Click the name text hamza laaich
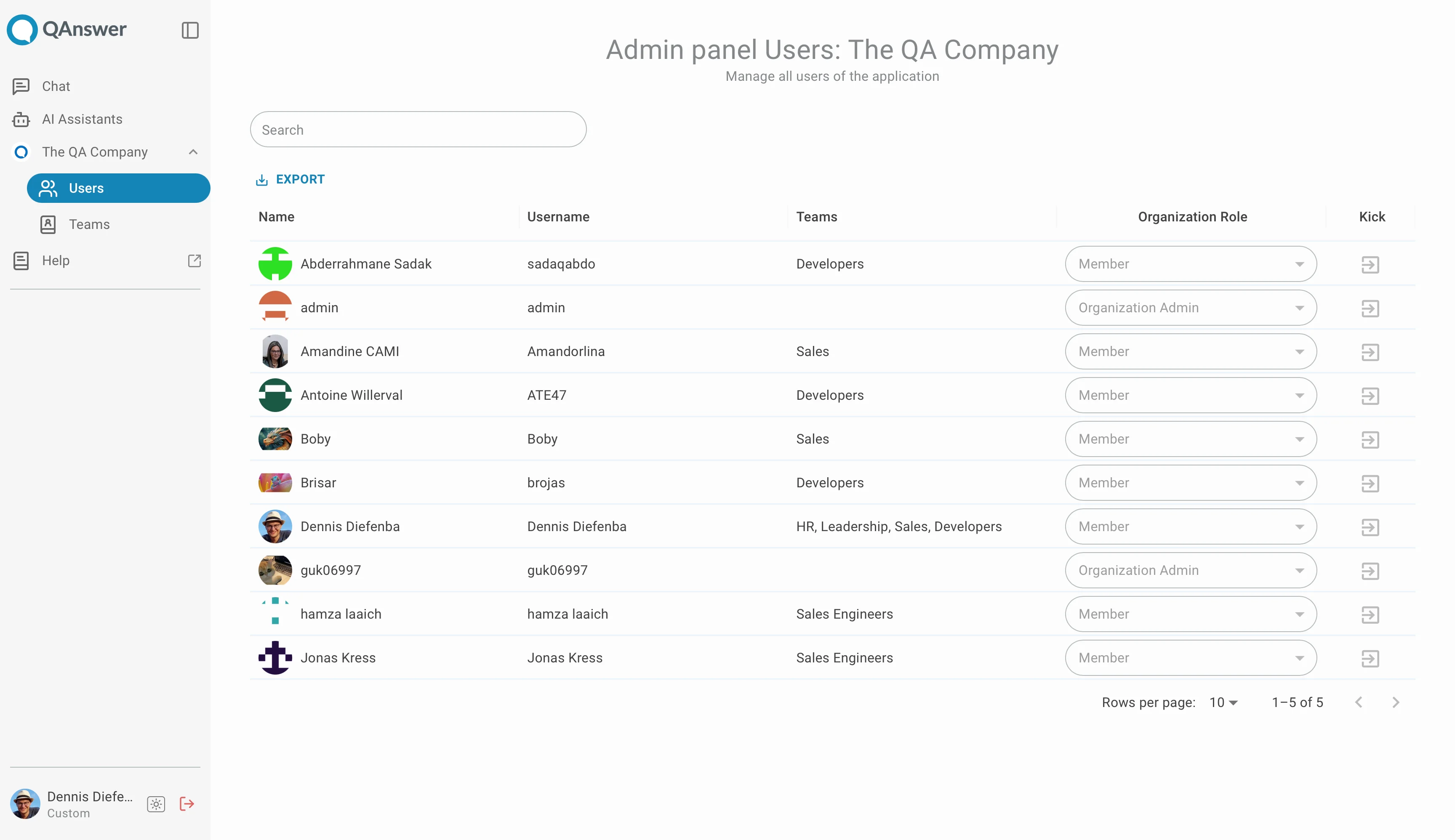 click(x=341, y=614)
